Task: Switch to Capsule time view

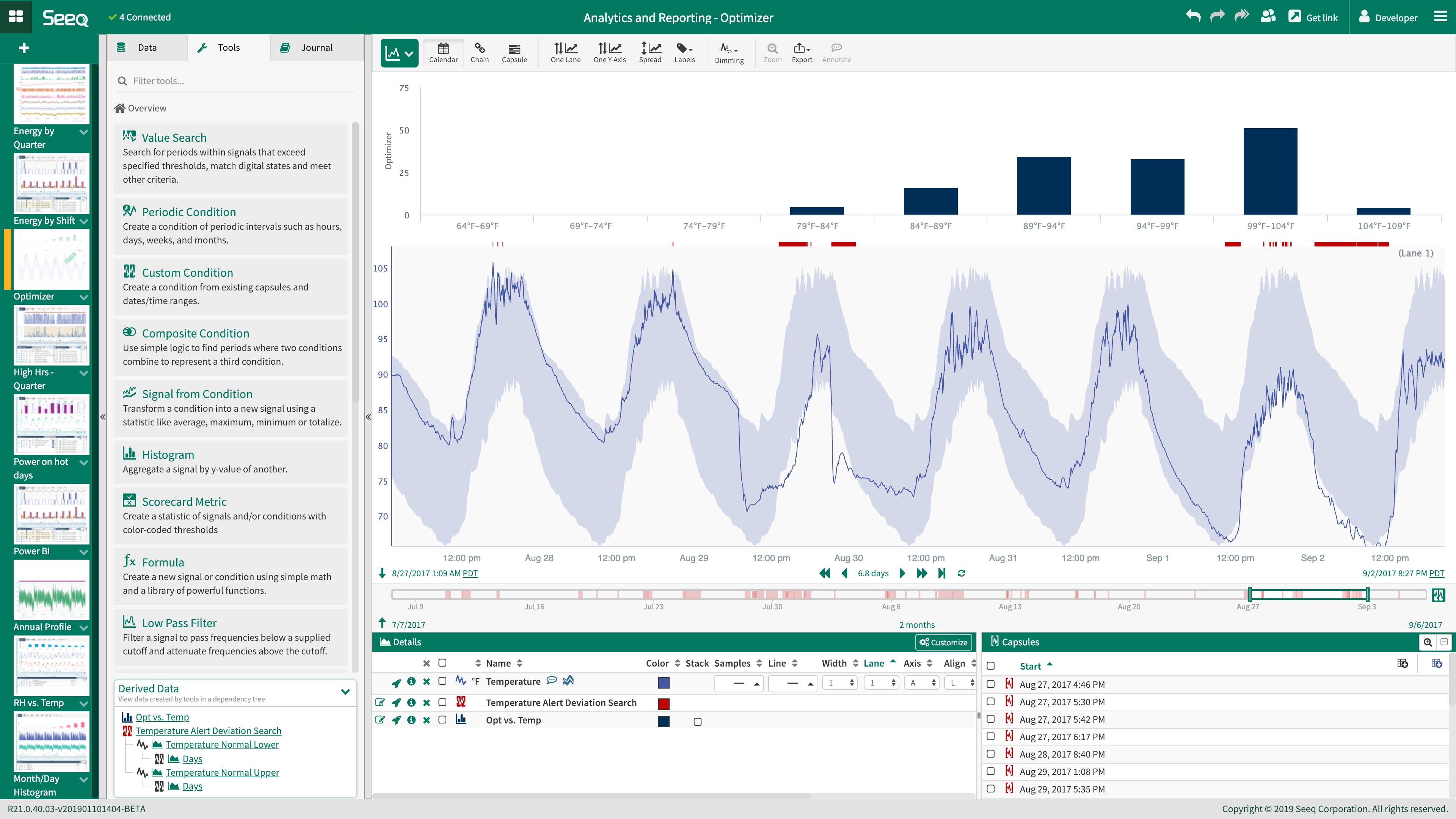Action: [515, 53]
